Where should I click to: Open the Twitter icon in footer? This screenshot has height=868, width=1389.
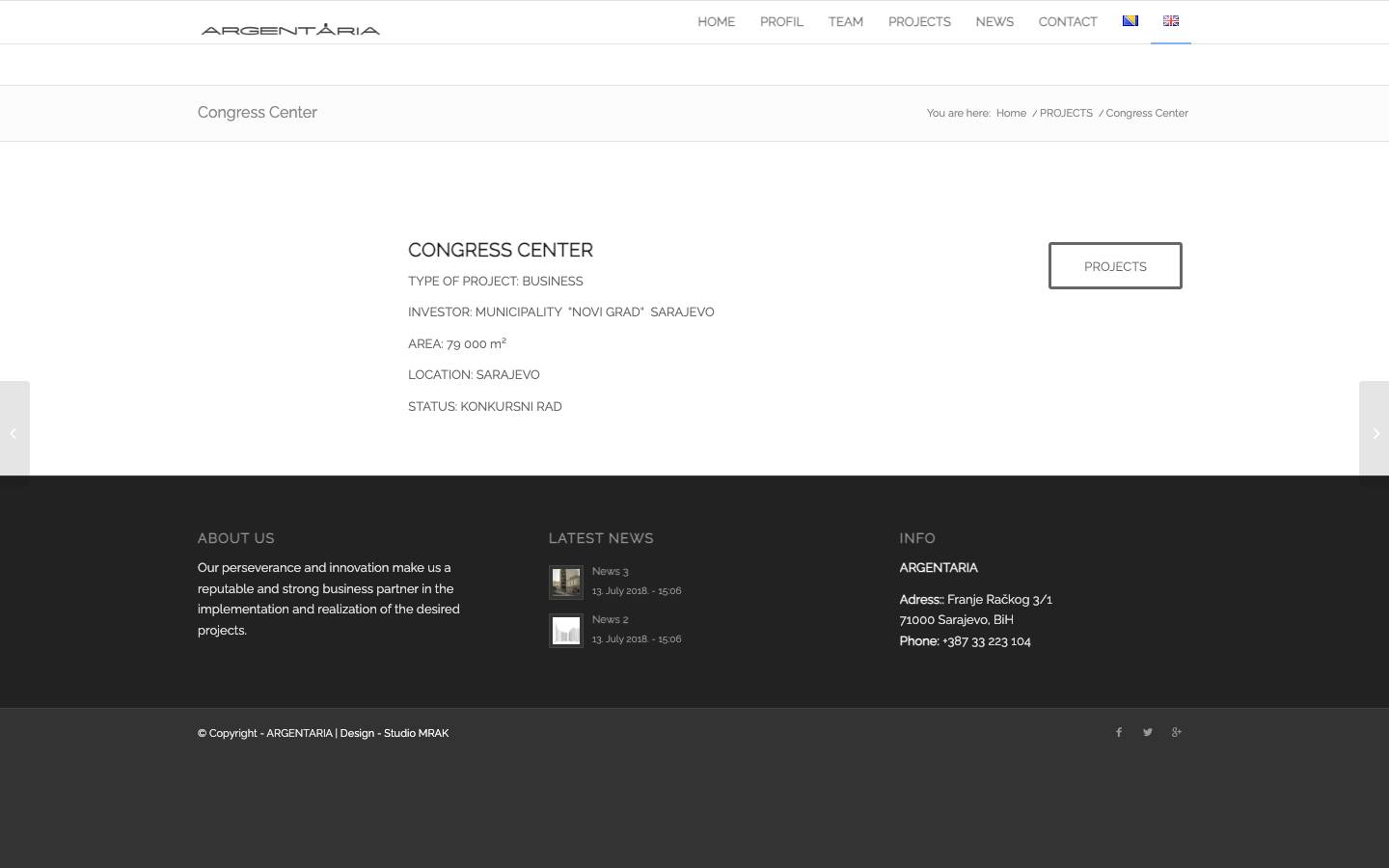click(1148, 732)
